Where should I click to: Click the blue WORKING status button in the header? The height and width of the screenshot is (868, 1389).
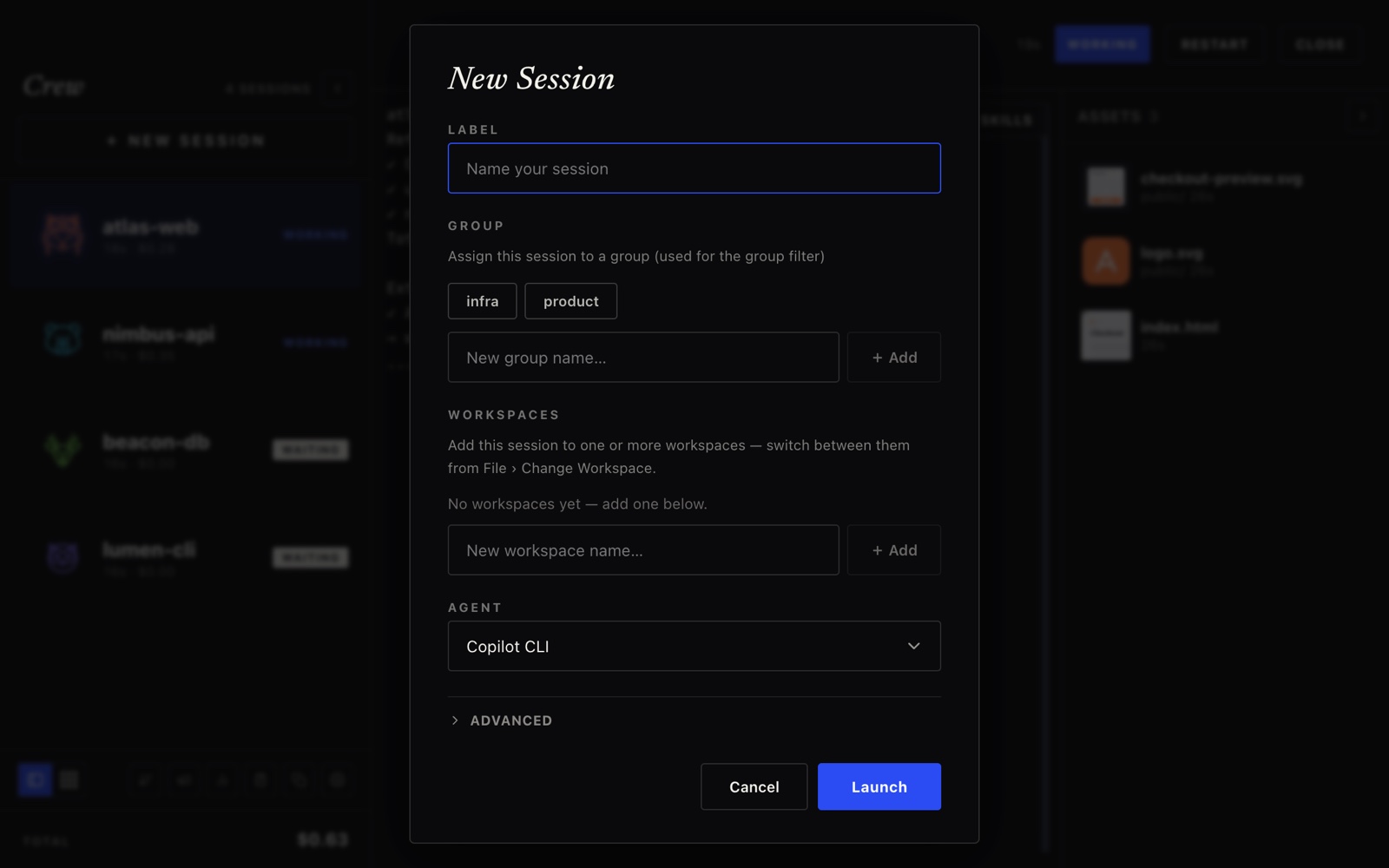1102,44
